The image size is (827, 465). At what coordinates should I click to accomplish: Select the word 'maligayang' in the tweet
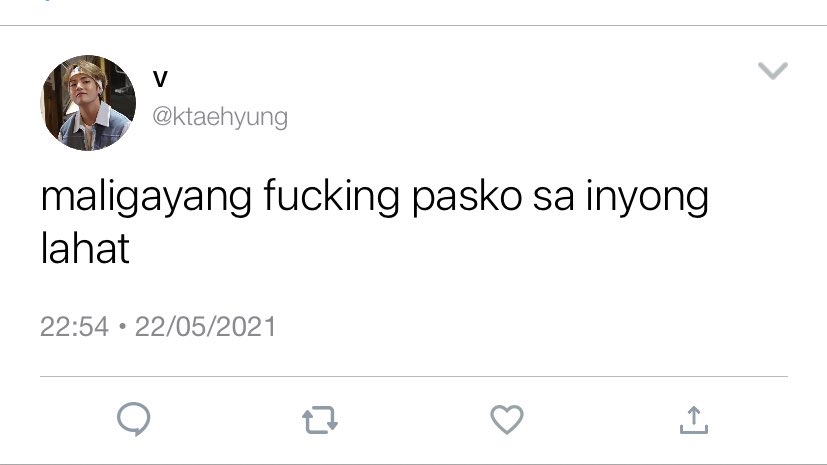tap(146, 197)
